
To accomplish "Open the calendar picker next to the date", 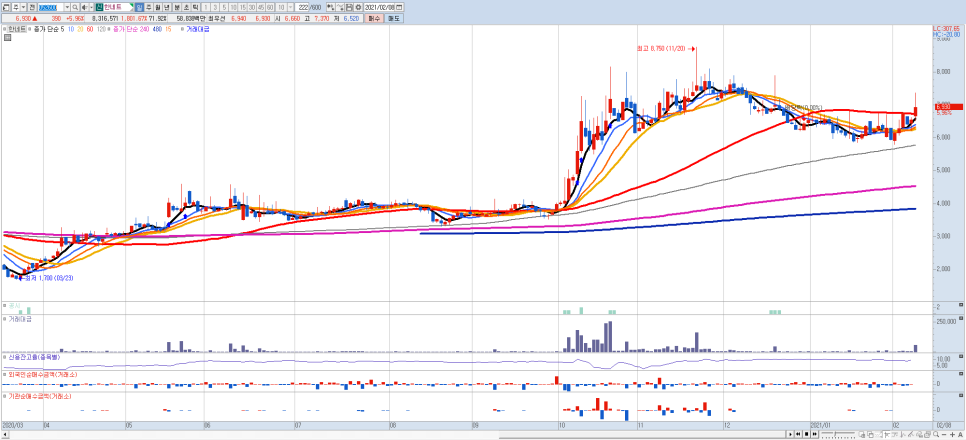I will 398,7.
